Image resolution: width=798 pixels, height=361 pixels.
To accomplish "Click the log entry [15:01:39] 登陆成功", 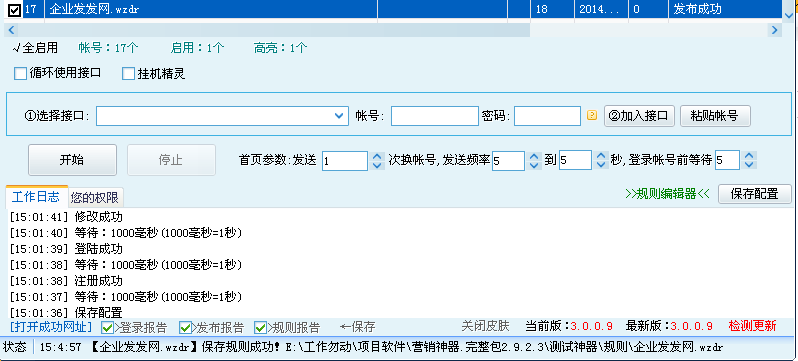I will [x=66, y=249].
